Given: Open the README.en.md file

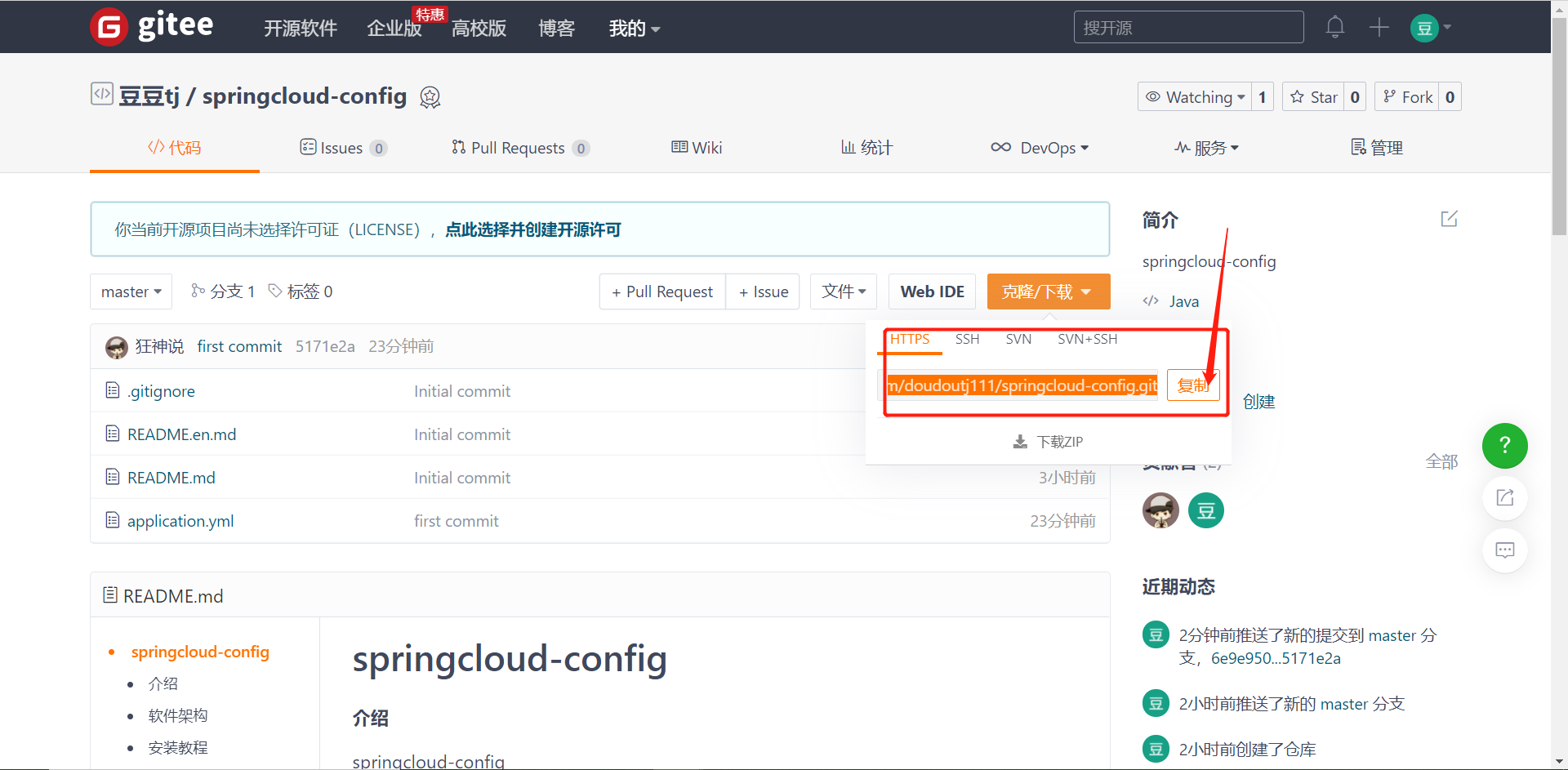Looking at the screenshot, I should click(181, 434).
